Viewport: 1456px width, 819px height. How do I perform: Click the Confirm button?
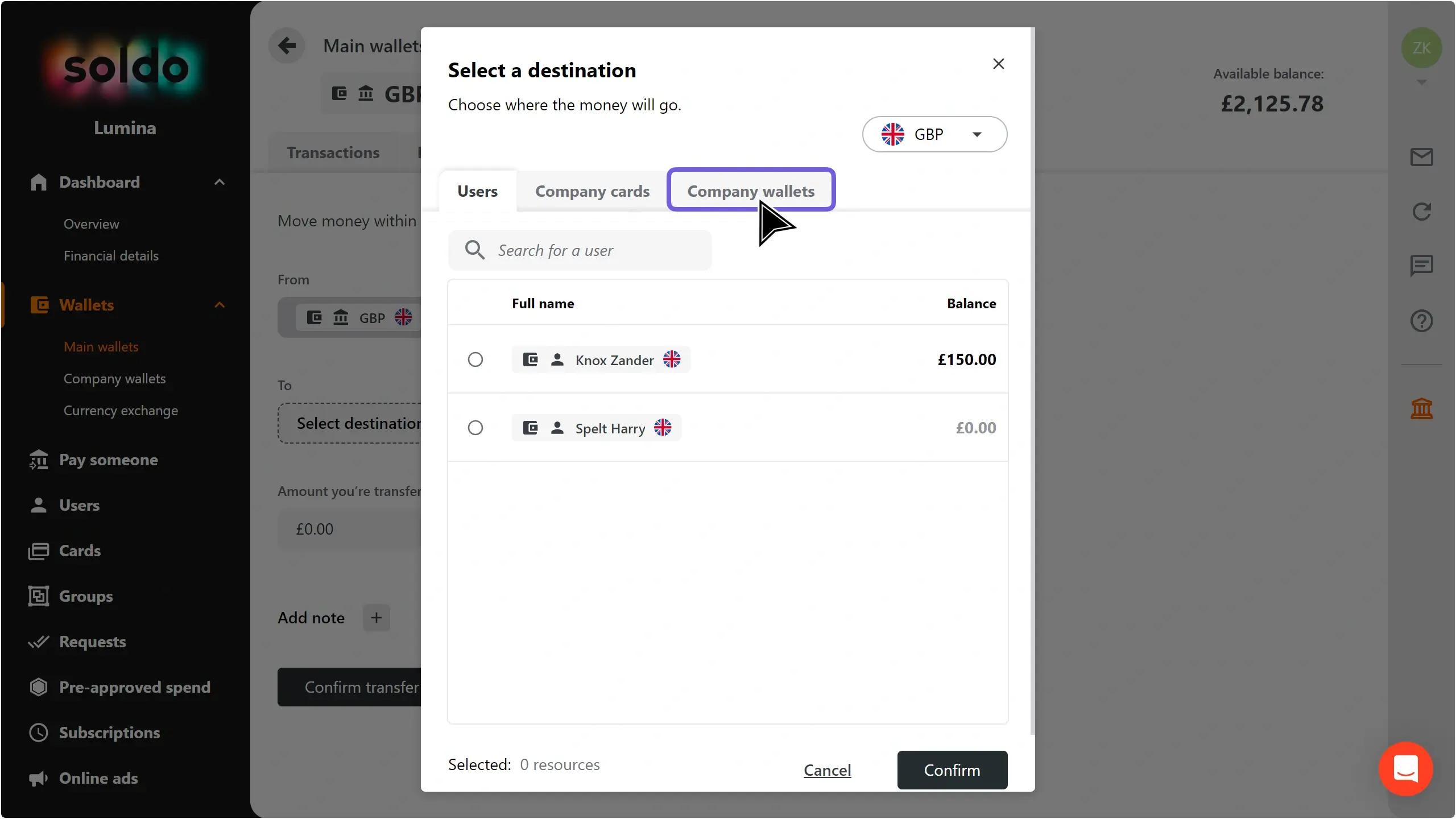coord(952,770)
